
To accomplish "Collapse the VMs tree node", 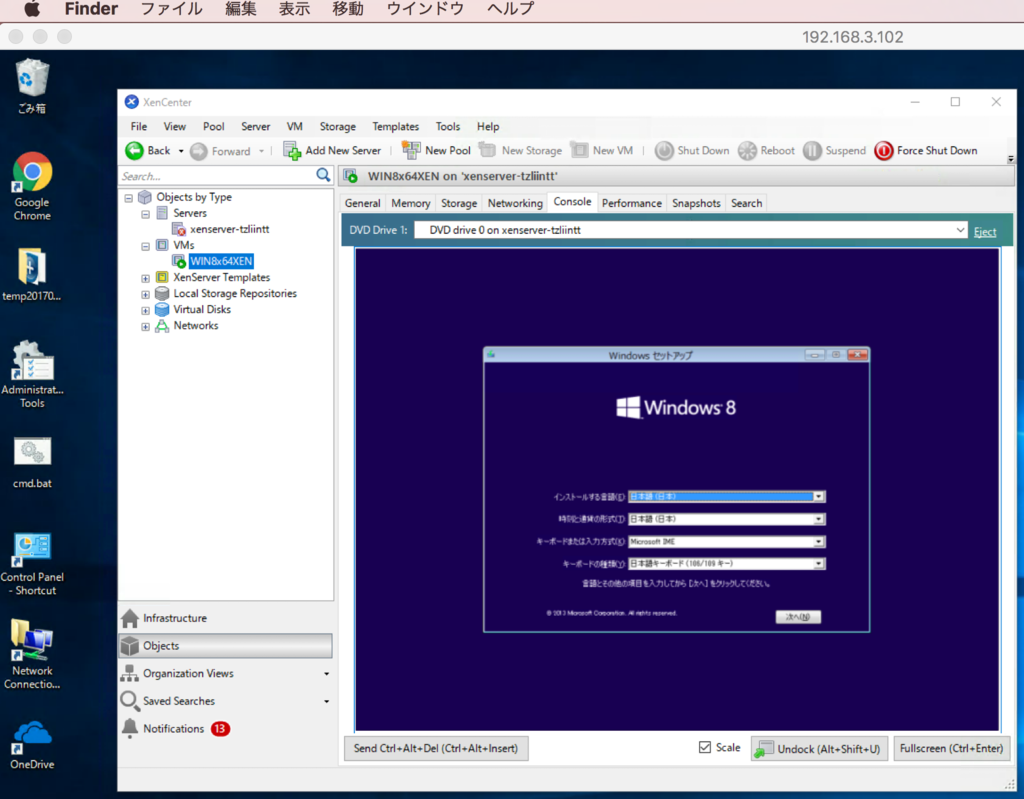I will [x=145, y=246].
